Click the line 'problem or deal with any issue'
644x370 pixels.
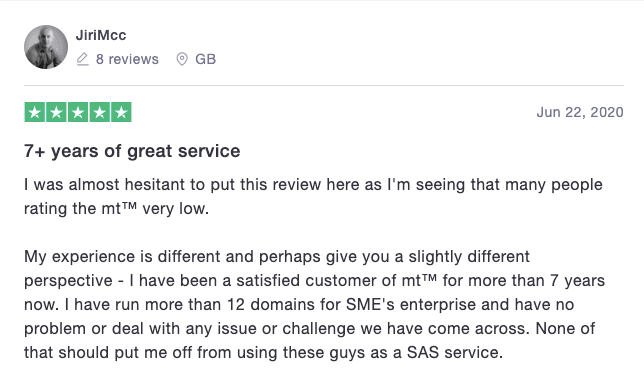tap(309, 329)
